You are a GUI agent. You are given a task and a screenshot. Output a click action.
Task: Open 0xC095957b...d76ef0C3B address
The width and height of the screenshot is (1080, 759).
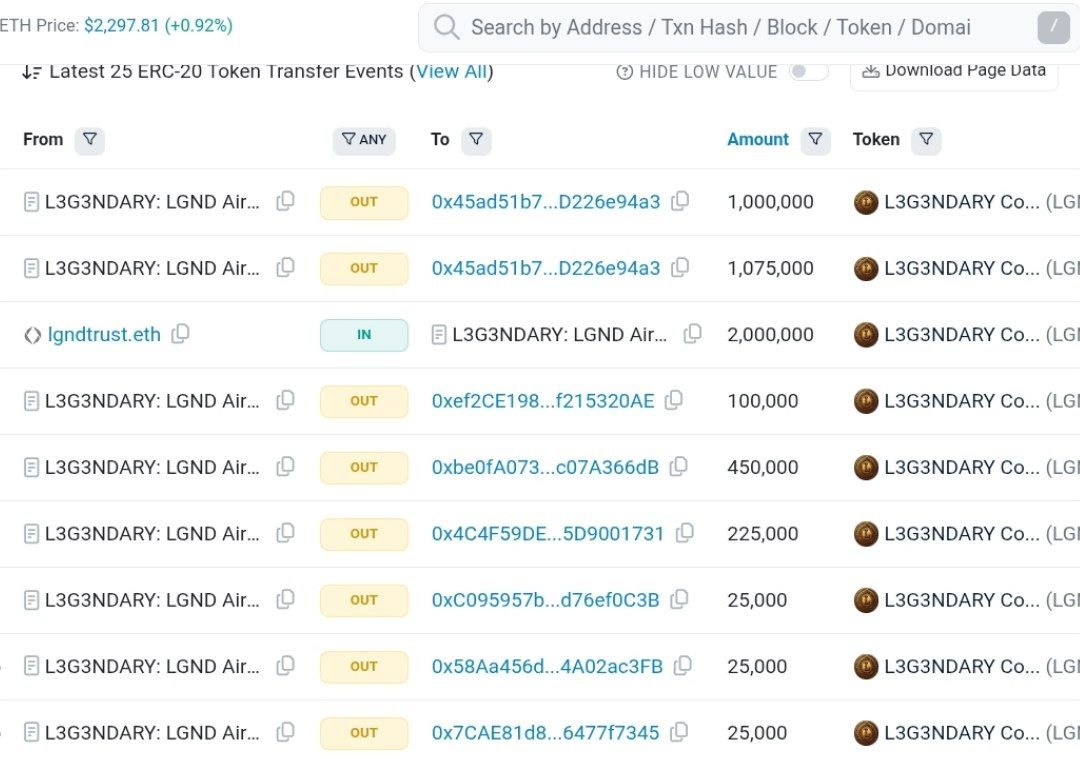click(x=546, y=600)
